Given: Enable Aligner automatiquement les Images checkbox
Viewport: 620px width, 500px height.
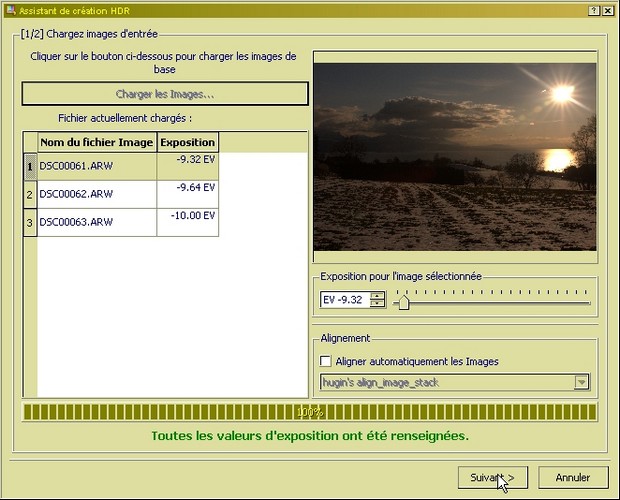Looking at the screenshot, I should click(x=325, y=361).
